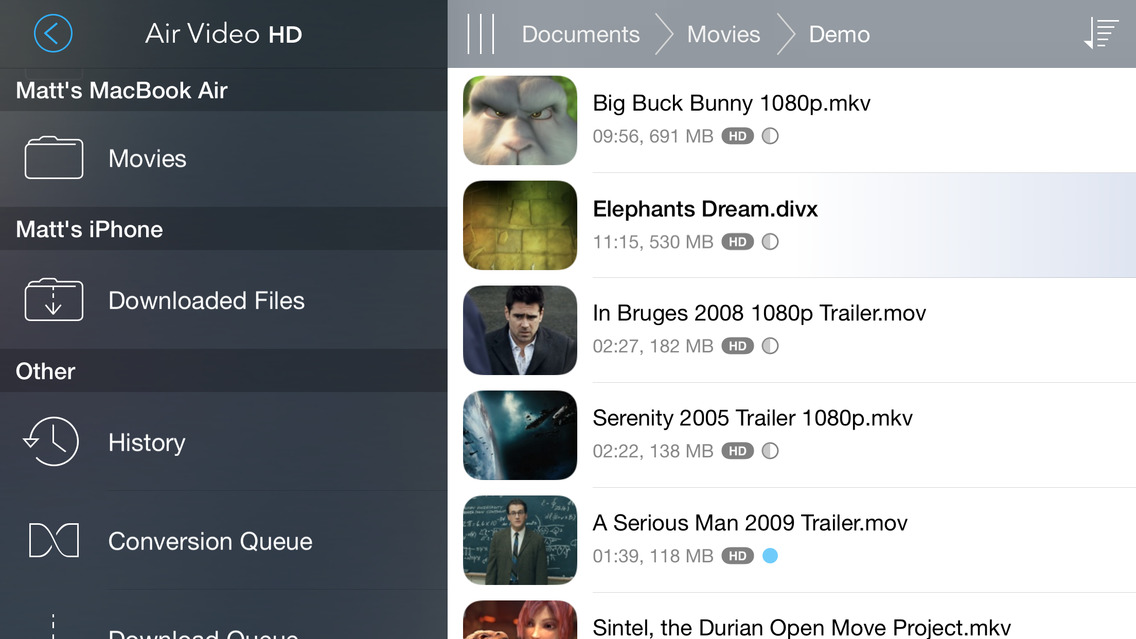Open the History clock icon
The image size is (1136, 639).
52,442
